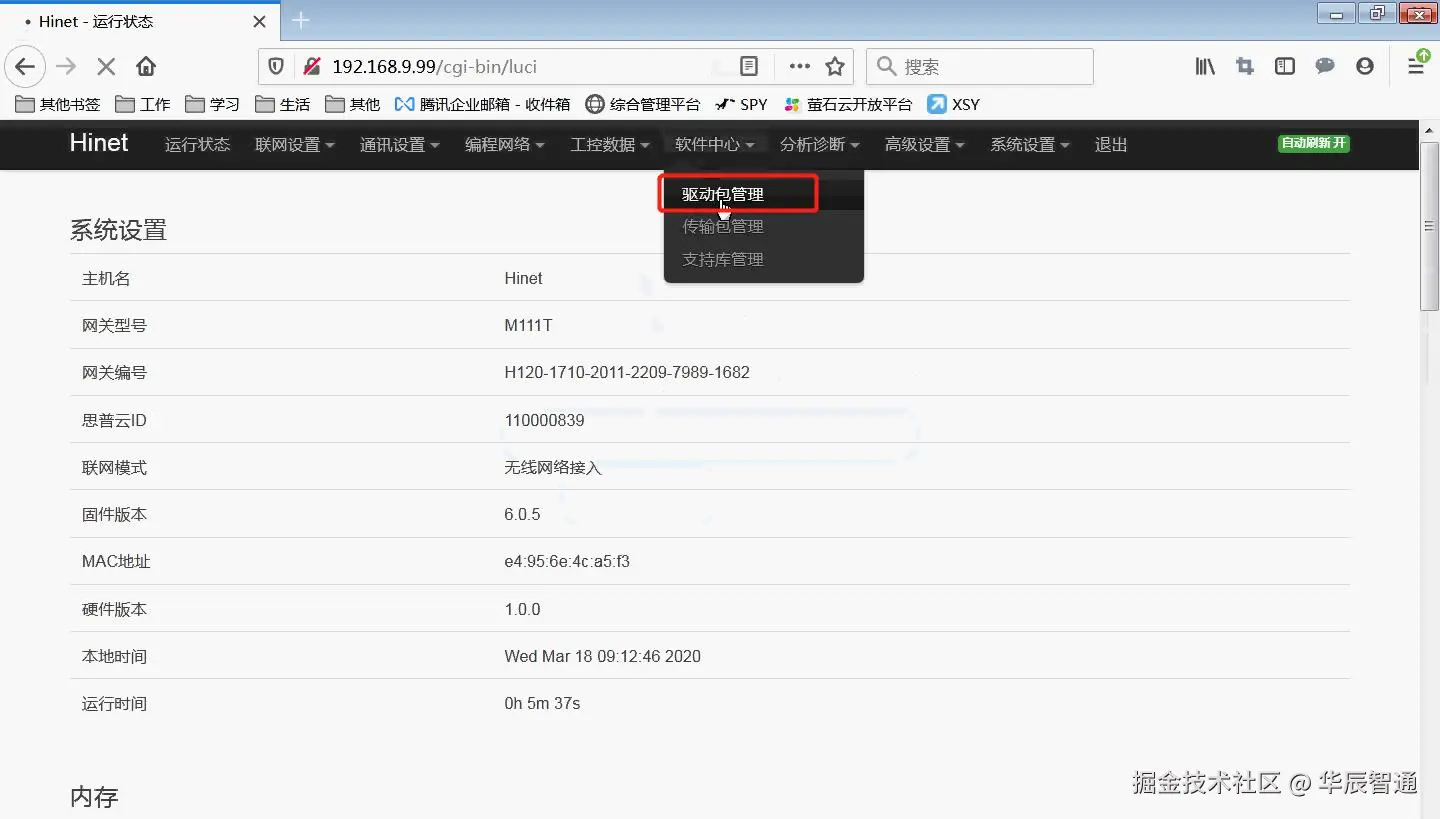This screenshot has height=819, width=1440.
Task: Open the 其他书签 bookmarks folder
Action: 58,104
